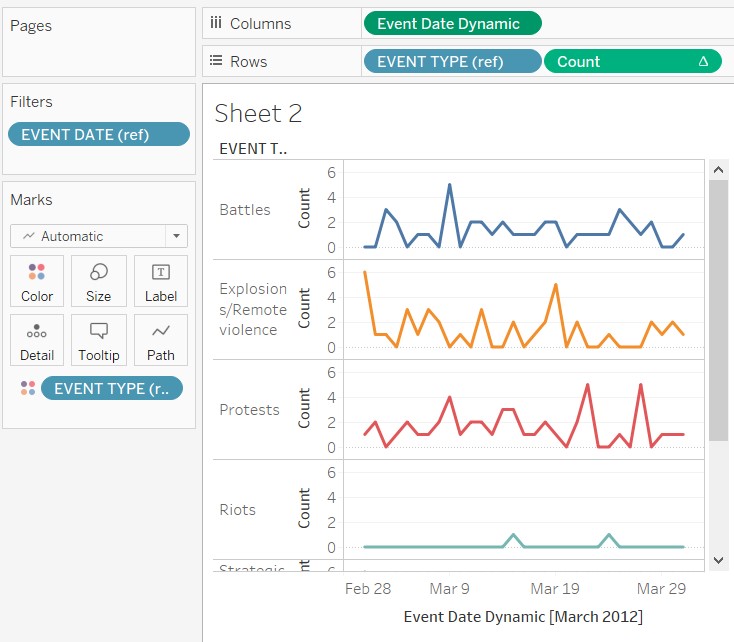Click the EVENT DATE (ref) filter pill
The image size is (734, 642).
coord(98,135)
